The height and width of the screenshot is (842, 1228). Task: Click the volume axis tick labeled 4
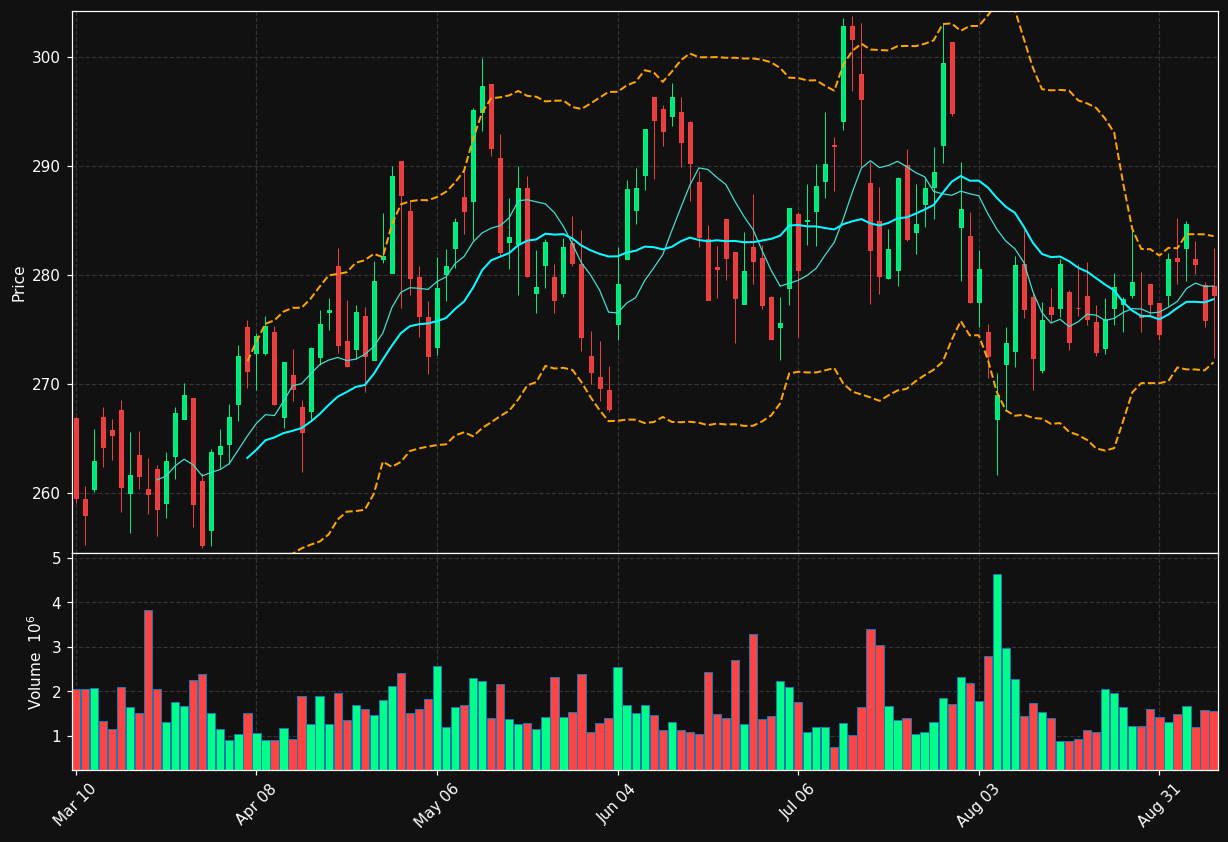(x=56, y=603)
